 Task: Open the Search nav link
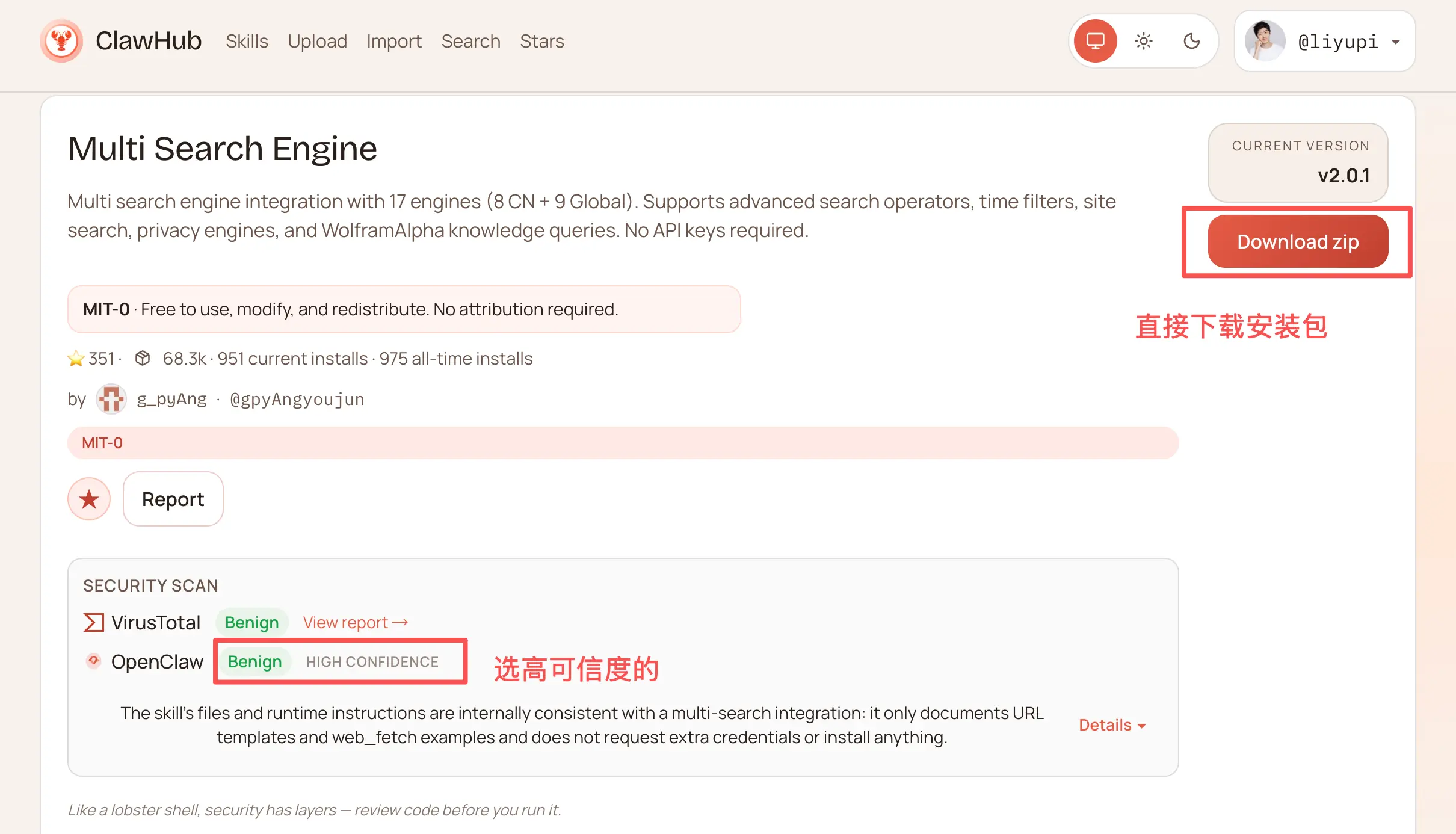[x=470, y=41]
